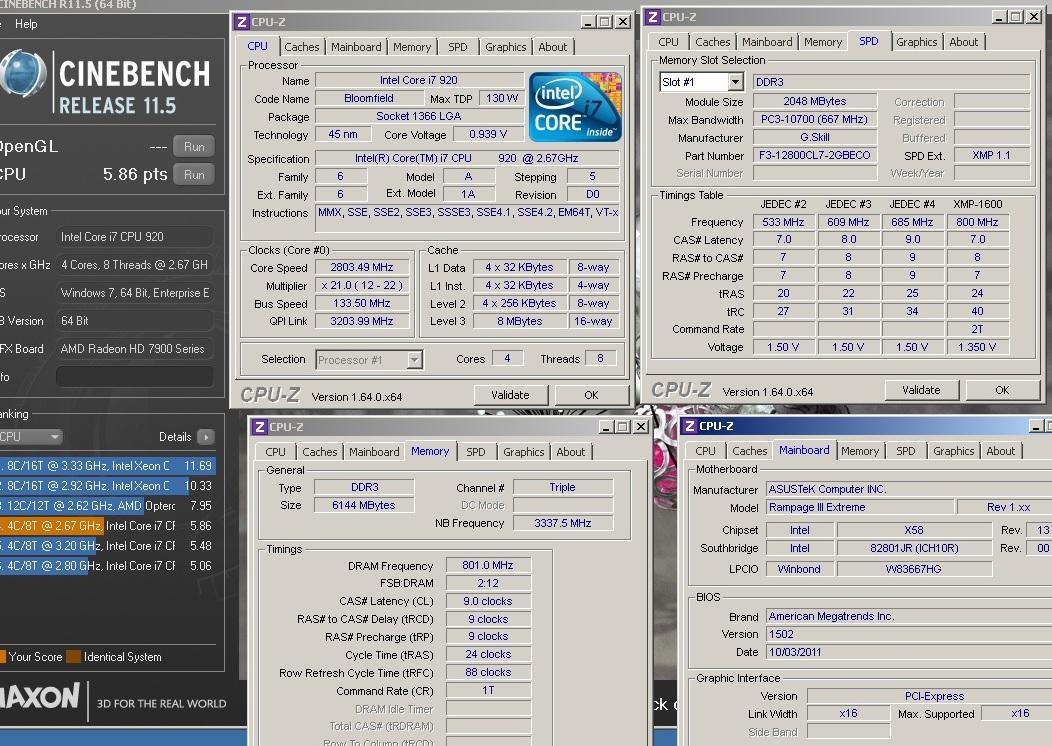Minimize the CPU-Z Memory window
This screenshot has width=1052, height=746.
[606, 427]
